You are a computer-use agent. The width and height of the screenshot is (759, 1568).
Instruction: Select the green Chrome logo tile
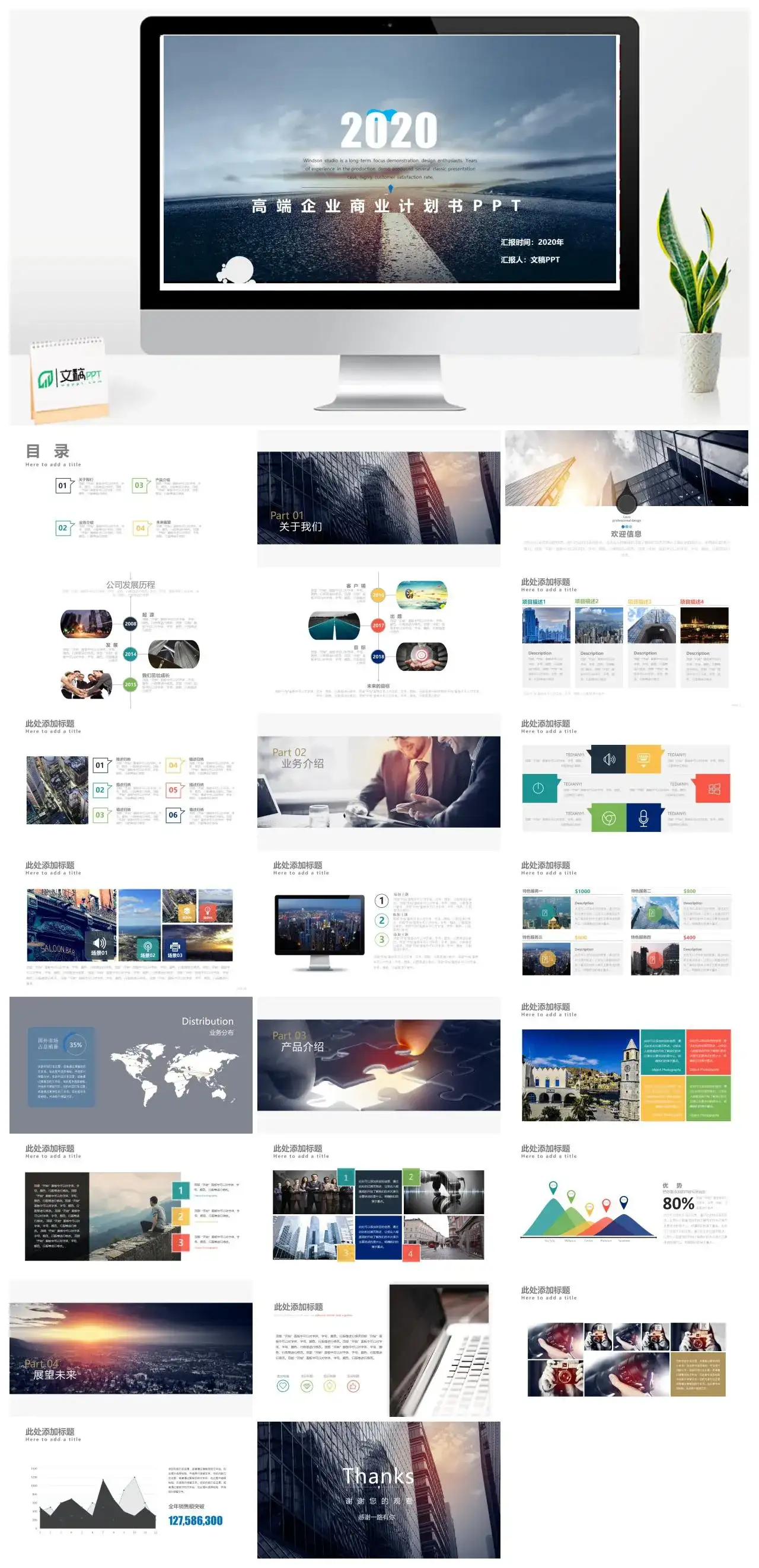(608, 818)
